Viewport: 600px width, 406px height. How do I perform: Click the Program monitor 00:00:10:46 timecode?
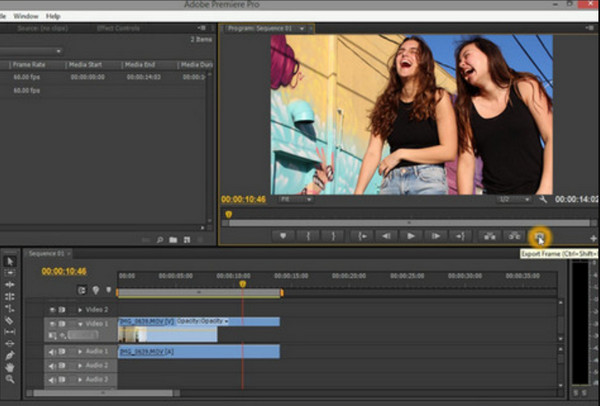(243, 199)
